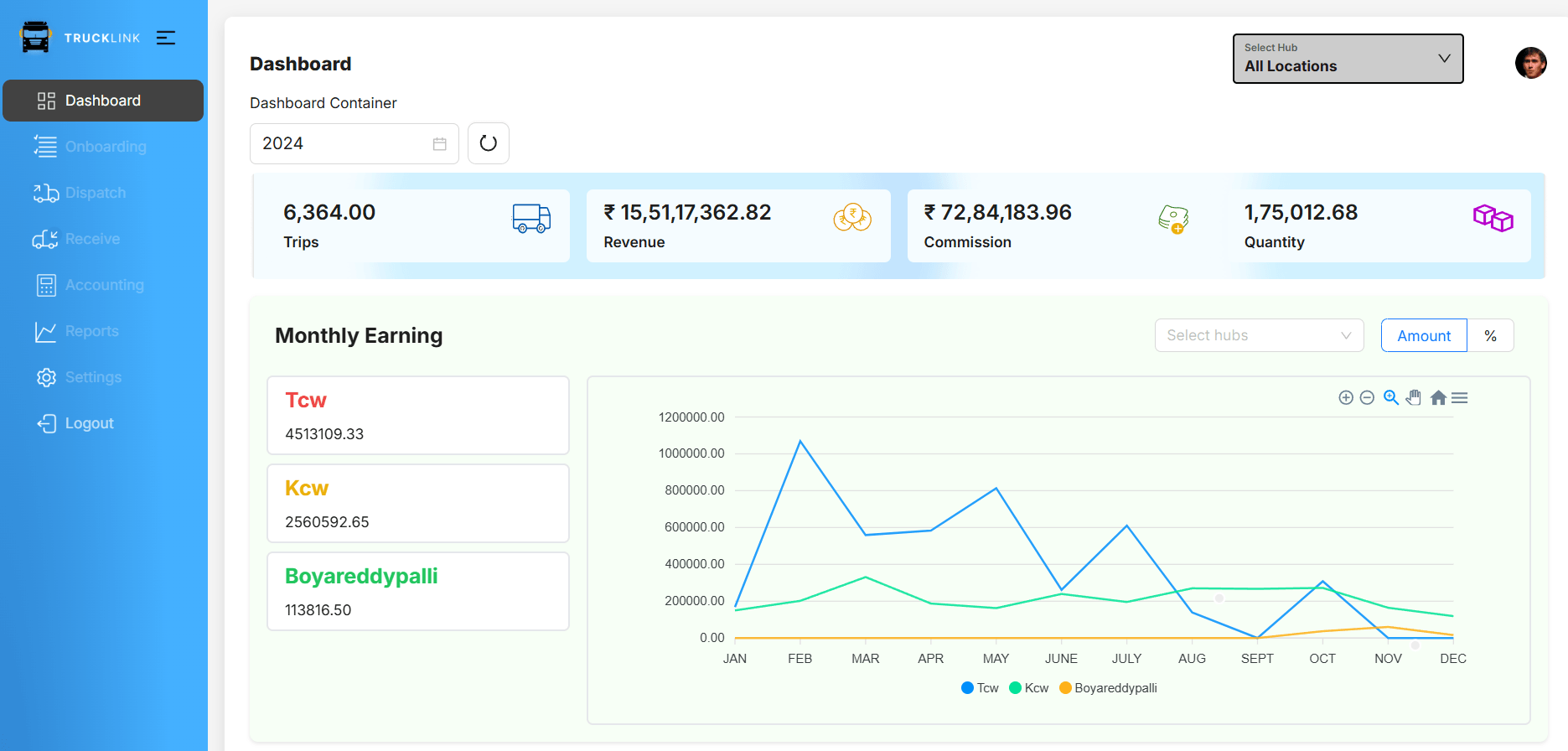Click the Logout link
Screen dimensions: 1568x751
[x=89, y=423]
